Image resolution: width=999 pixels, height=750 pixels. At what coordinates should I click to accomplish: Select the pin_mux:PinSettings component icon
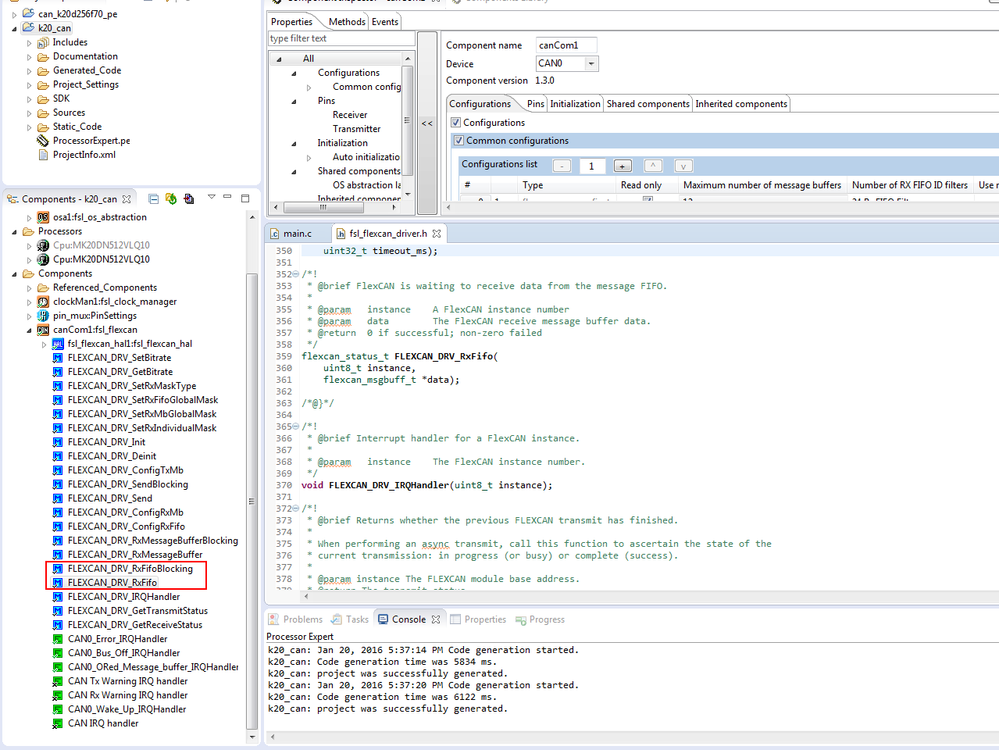(43, 315)
